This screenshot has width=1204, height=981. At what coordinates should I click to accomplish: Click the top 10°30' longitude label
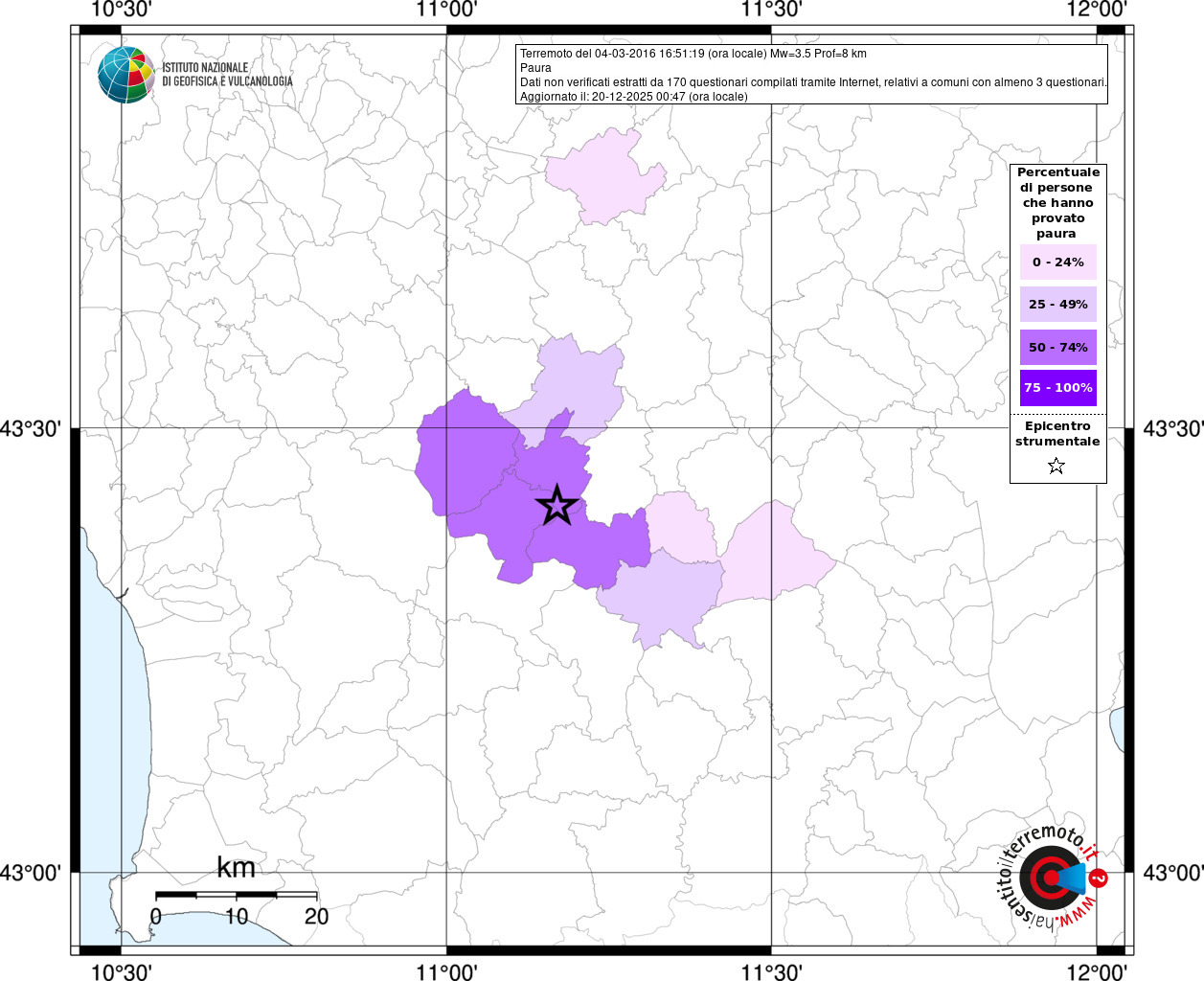(122, 10)
